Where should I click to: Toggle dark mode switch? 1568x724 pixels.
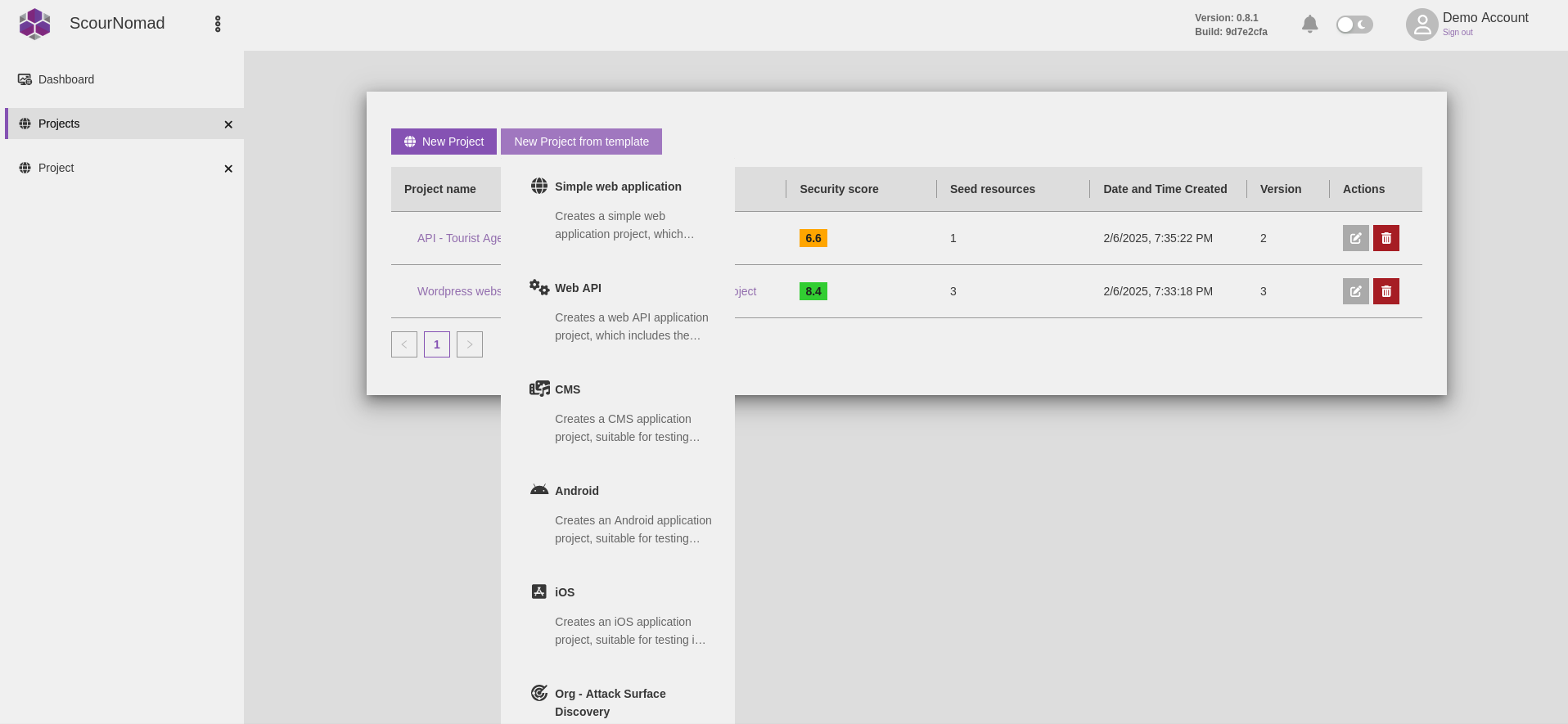pyautogui.click(x=1354, y=25)
